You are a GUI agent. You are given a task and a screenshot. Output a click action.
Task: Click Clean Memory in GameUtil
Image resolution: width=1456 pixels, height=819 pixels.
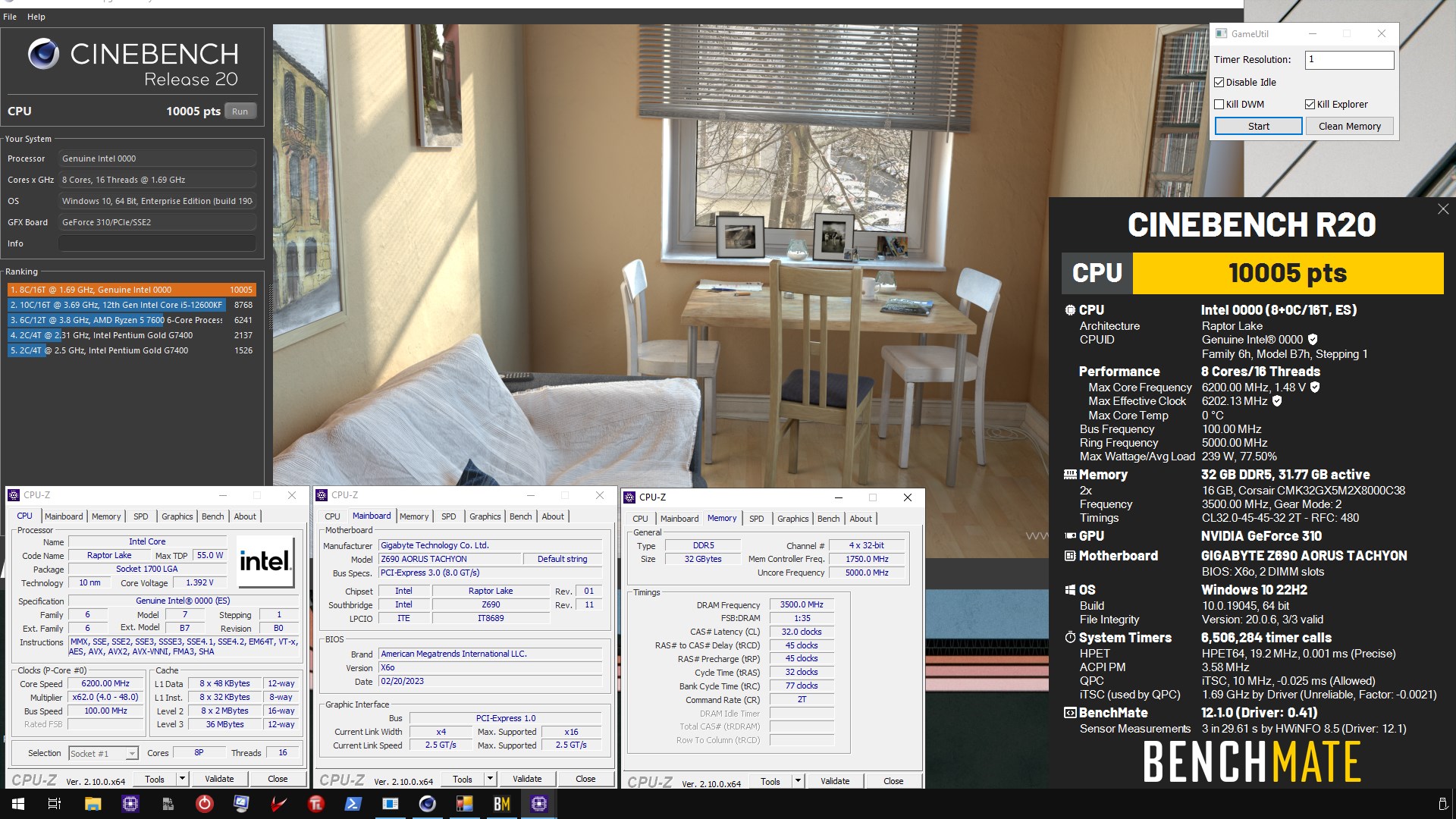click(x=1349, y=127)
